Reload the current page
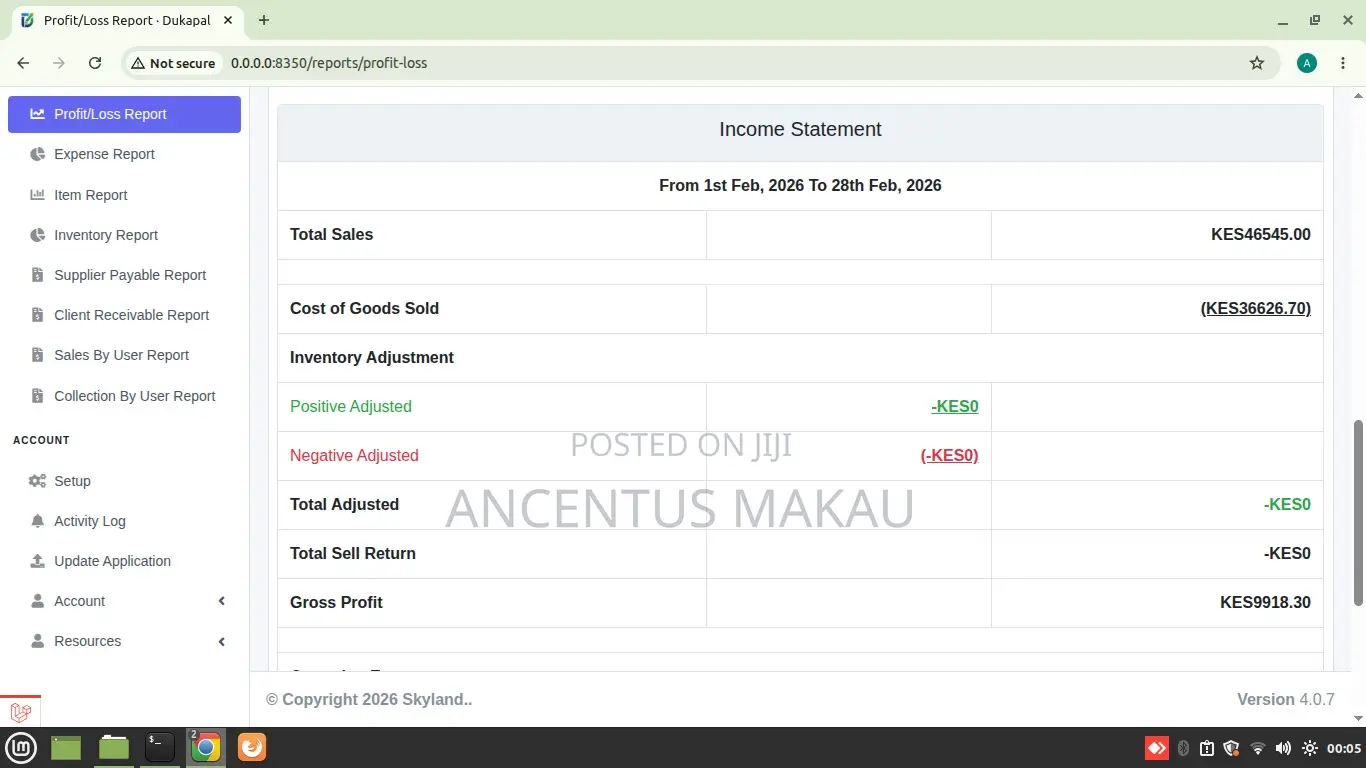Viewport: 1366px width, 768px height. 95,63
